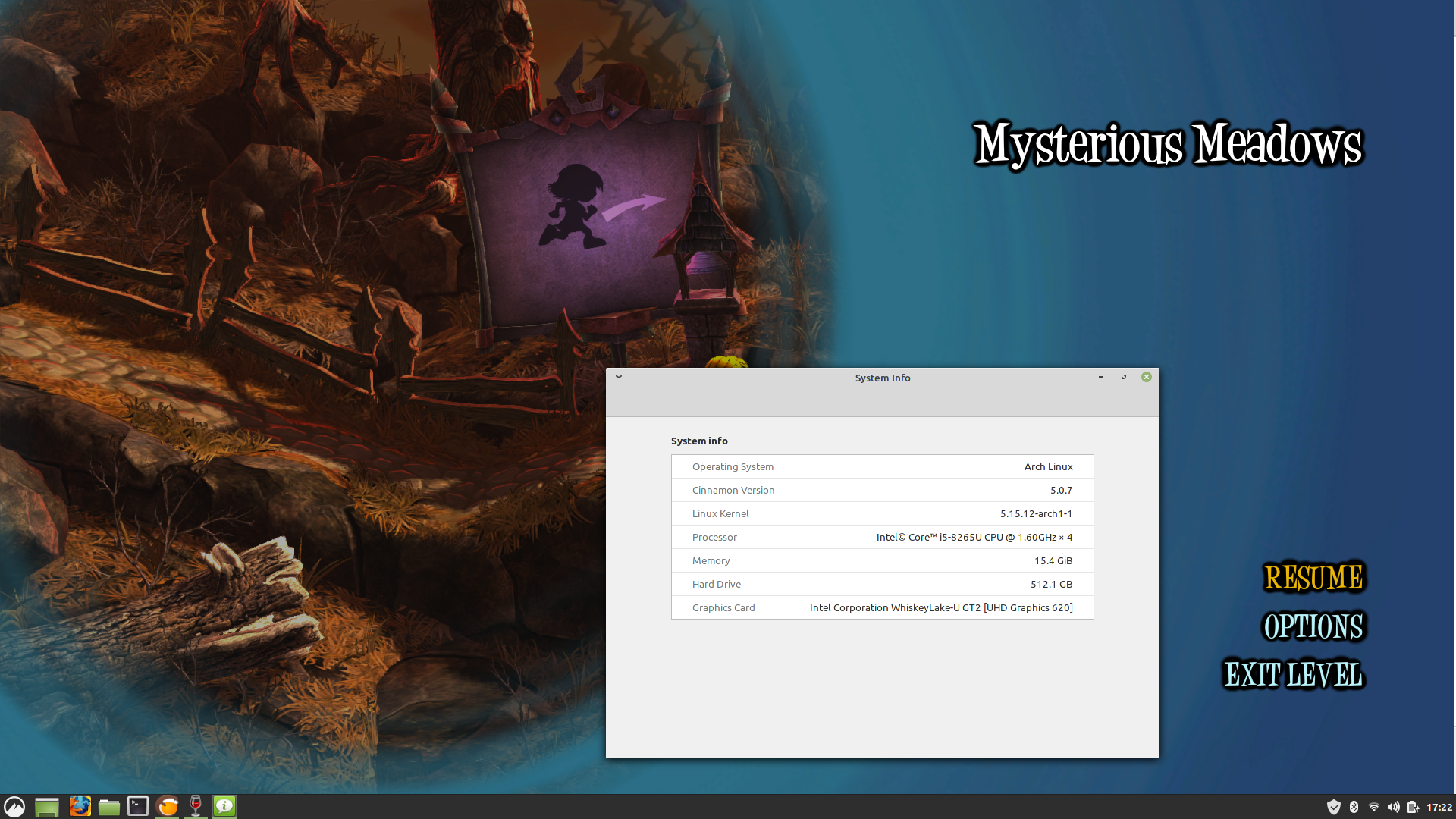Open the sound volume applet
This screenshot has height=819, width=1456.
coord(1393,807)
